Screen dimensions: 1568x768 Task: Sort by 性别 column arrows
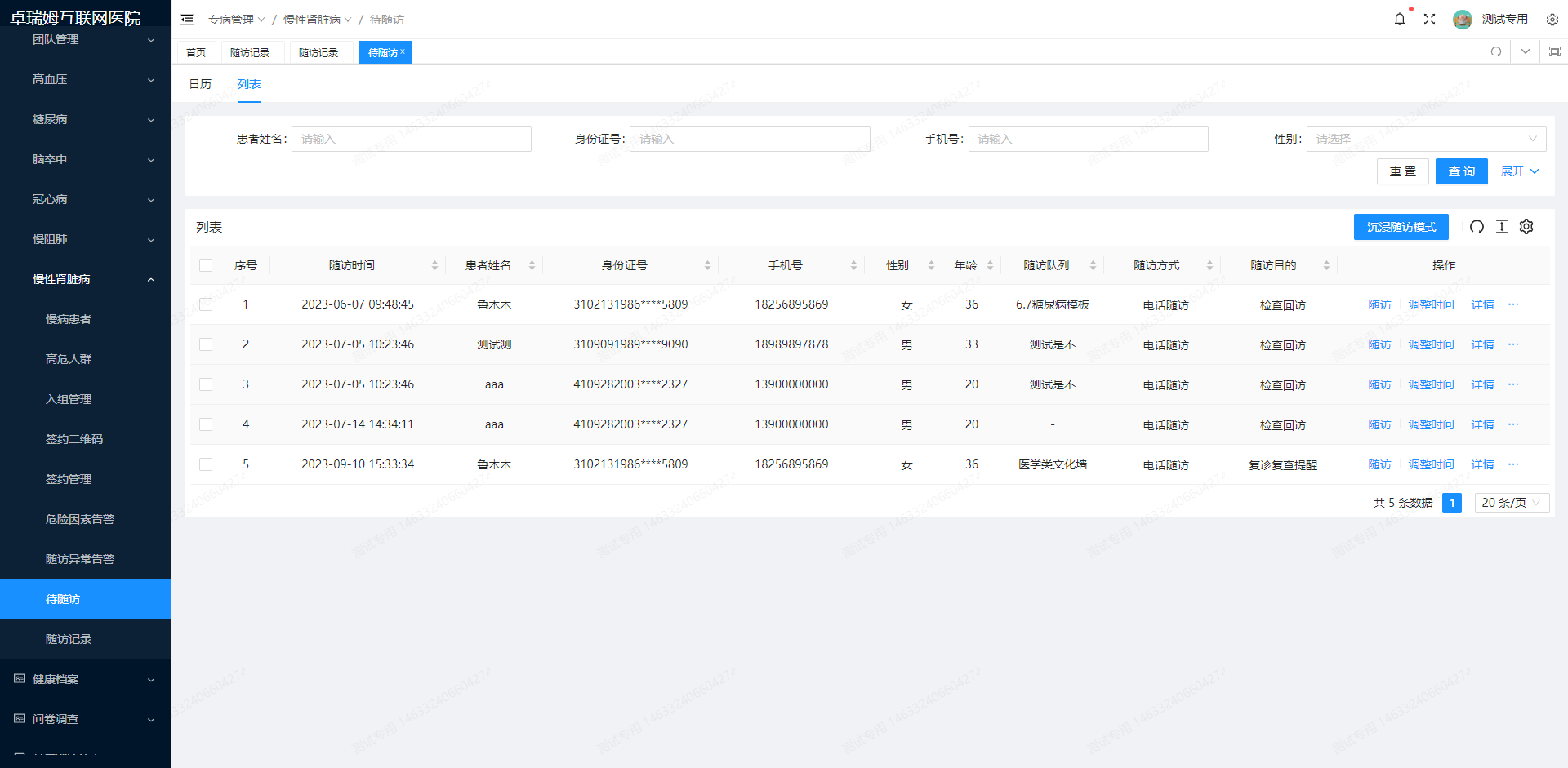coord(931,265)
